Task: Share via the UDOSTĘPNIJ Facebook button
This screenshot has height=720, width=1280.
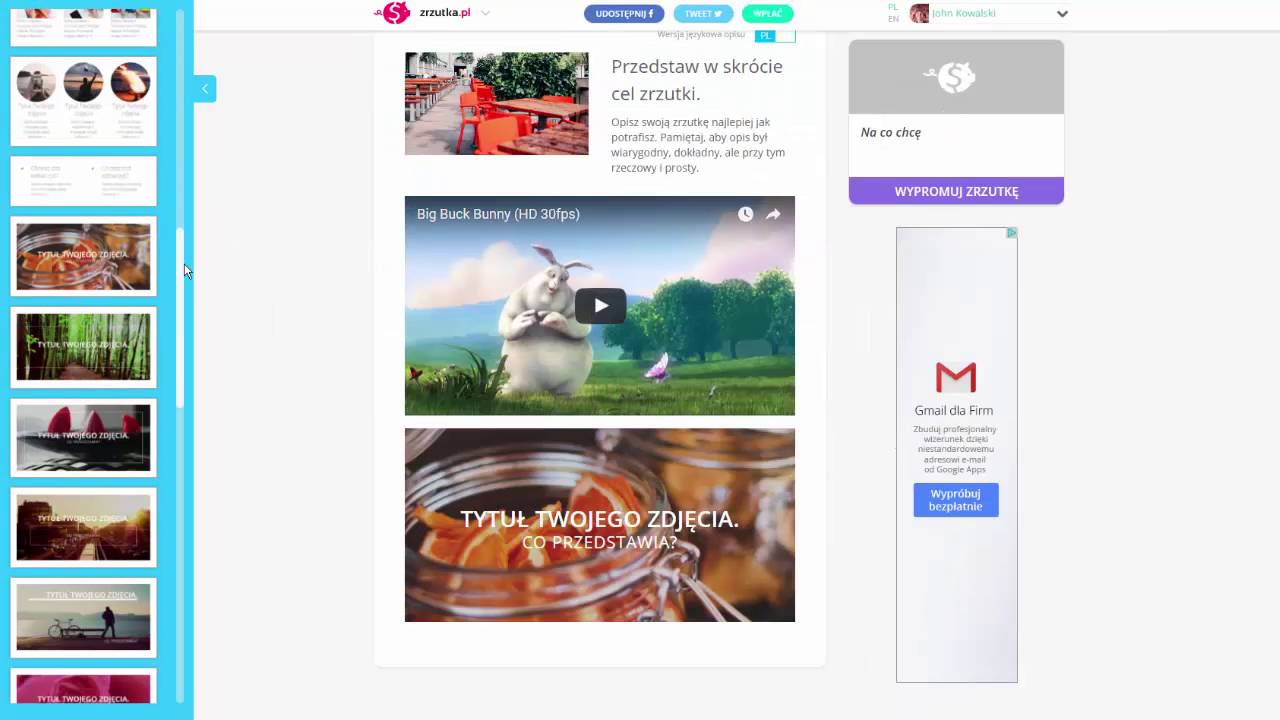Action: click(624, 14)
